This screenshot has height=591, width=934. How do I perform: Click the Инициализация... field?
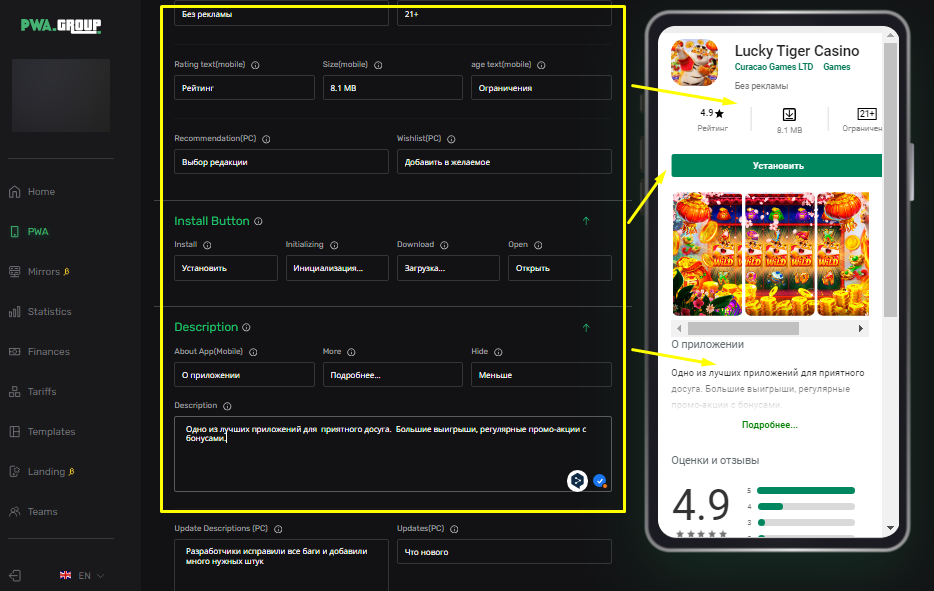tap(337, 268)
